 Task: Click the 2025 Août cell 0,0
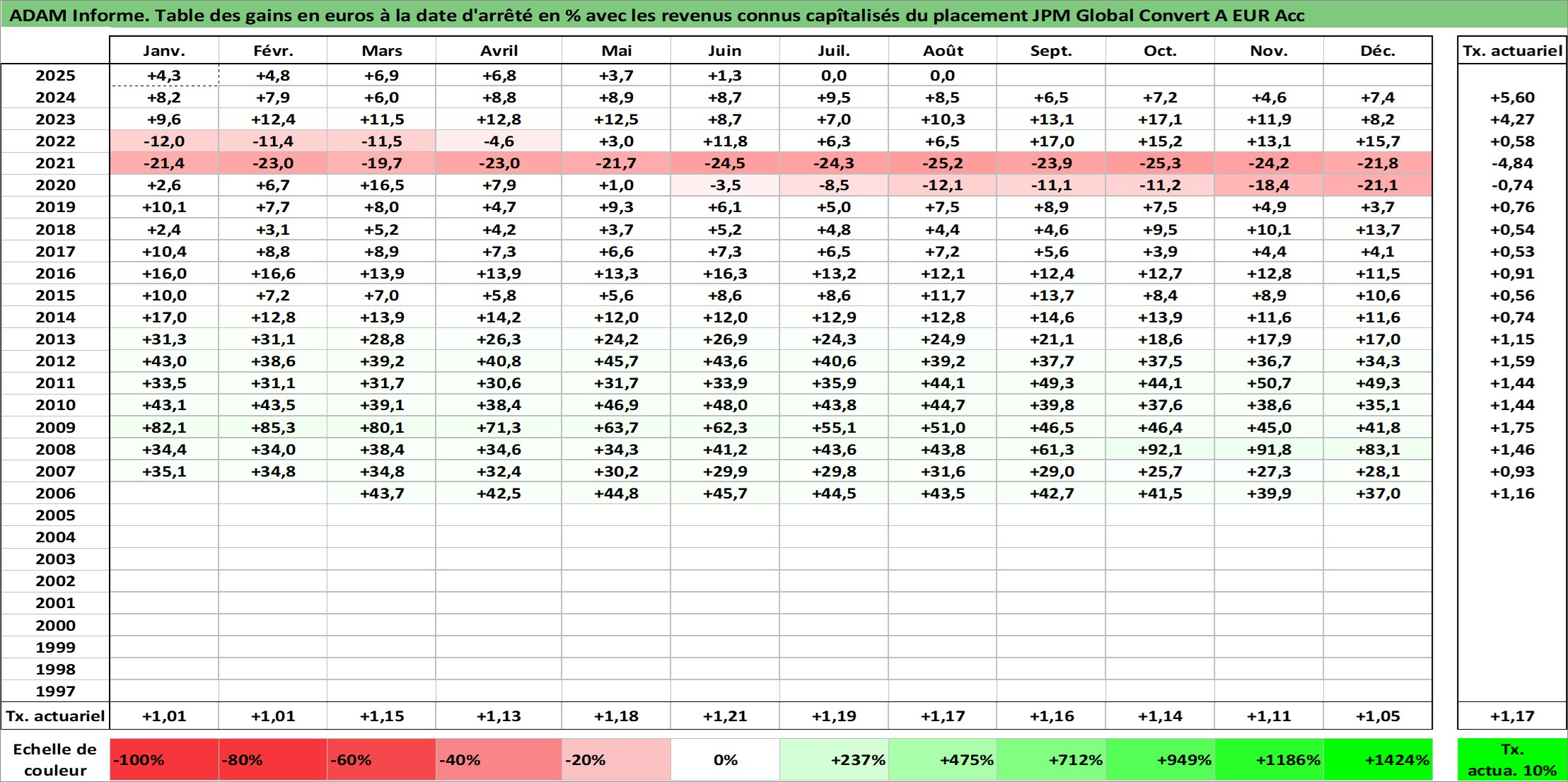click(x=943, y=76)
